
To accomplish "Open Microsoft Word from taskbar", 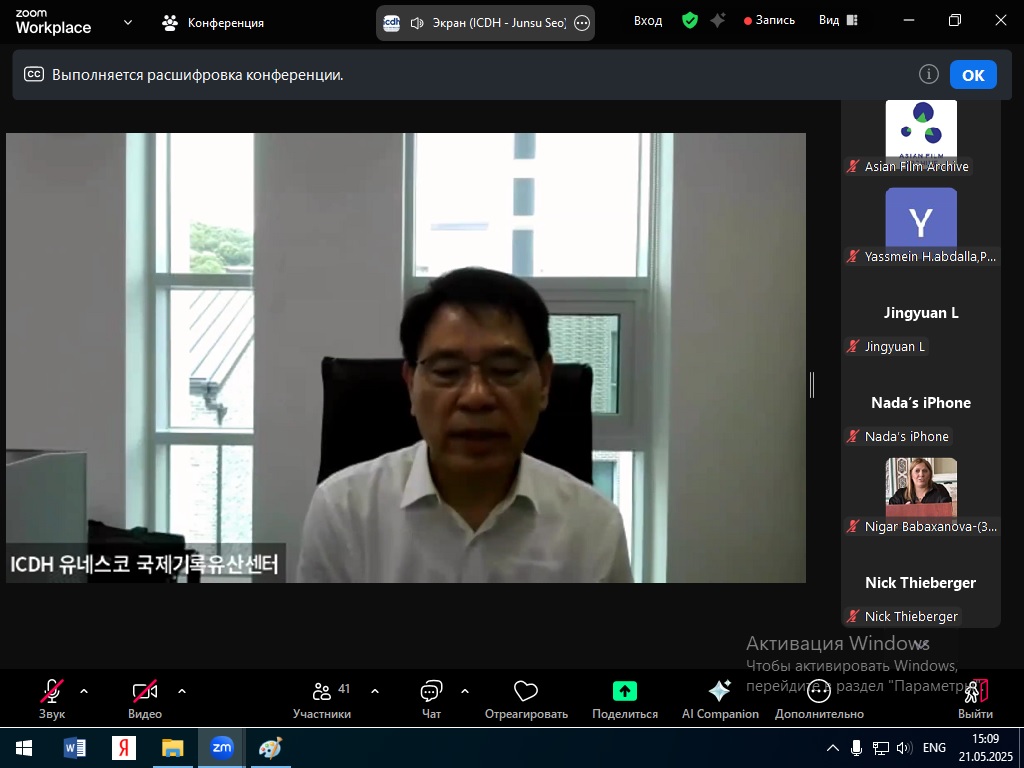I will 74,748.
